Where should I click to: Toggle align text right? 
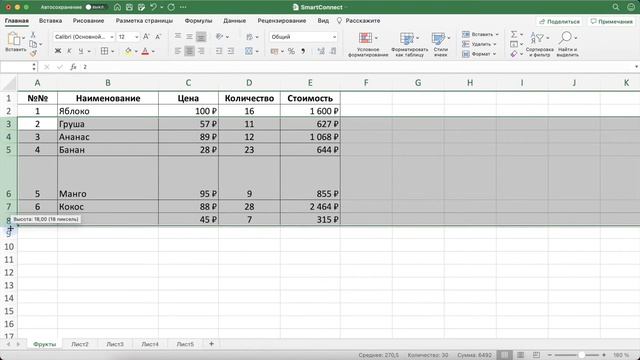coord(201,51)
